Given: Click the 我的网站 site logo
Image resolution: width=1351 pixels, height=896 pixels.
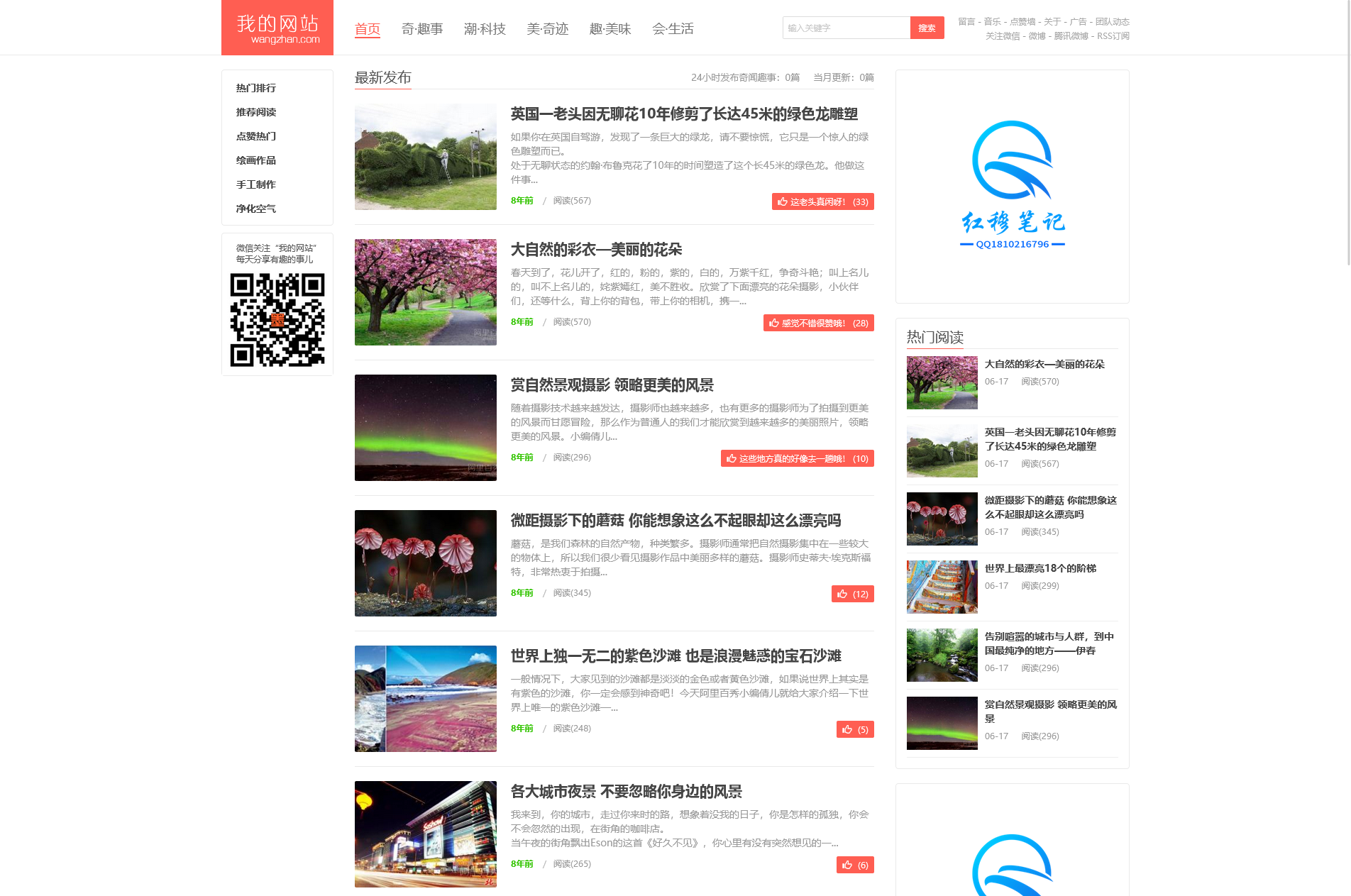Looking at the screenshot, I should pos(277,27).
